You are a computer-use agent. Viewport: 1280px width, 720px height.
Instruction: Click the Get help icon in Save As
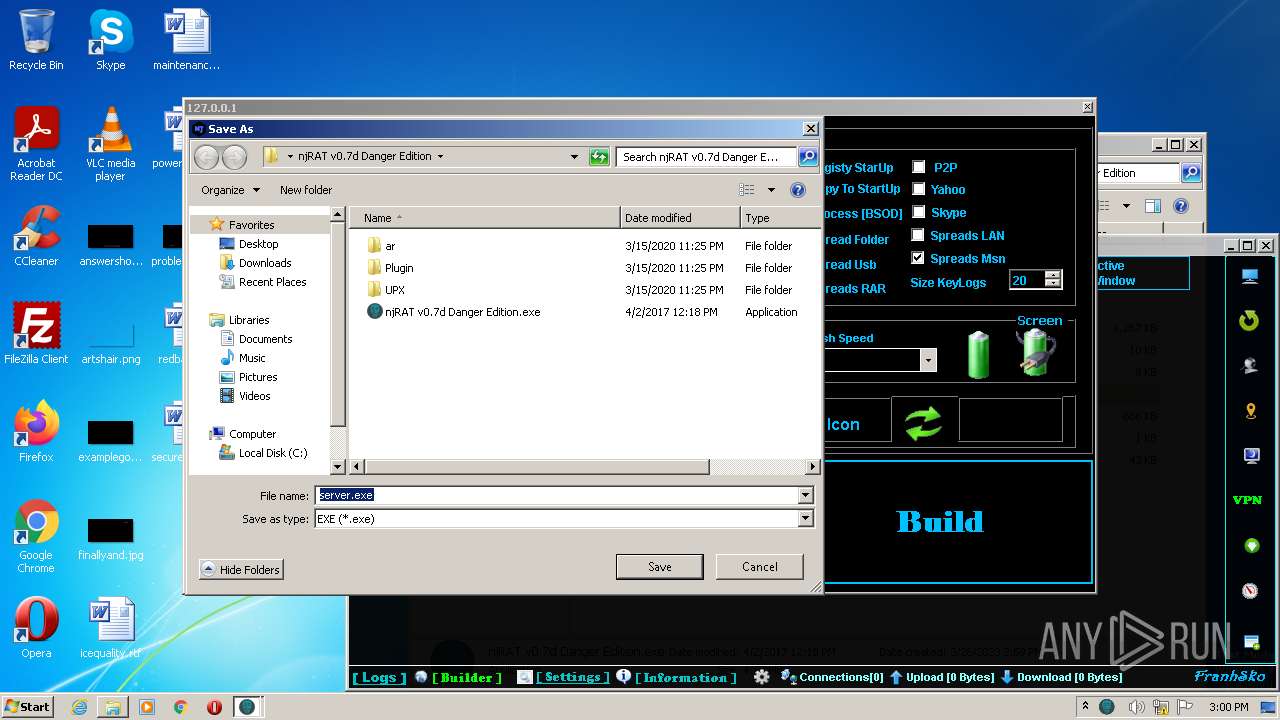point(798,190)
